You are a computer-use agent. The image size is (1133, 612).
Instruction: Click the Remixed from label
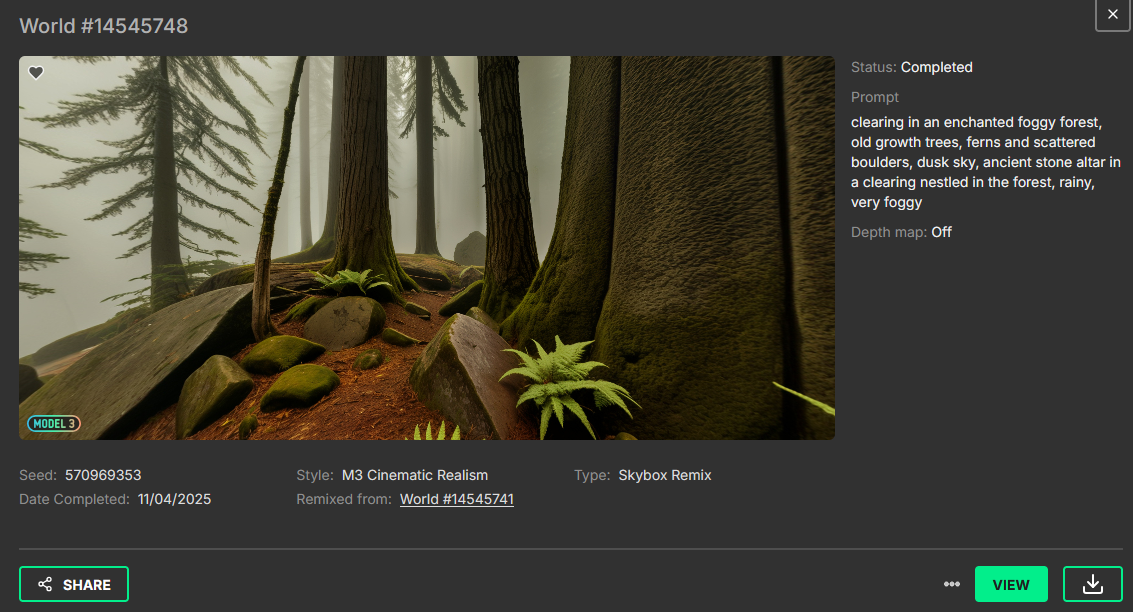(343, 499)
